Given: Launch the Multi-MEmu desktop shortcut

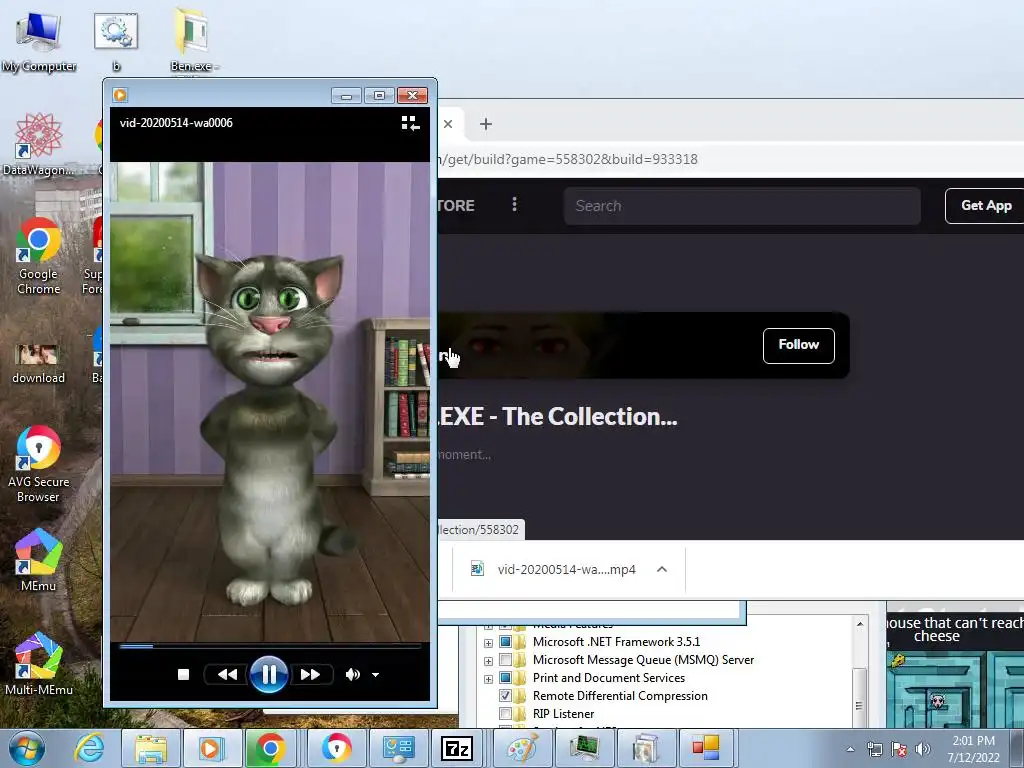Looking at the screenshot, I should [39, 664].
